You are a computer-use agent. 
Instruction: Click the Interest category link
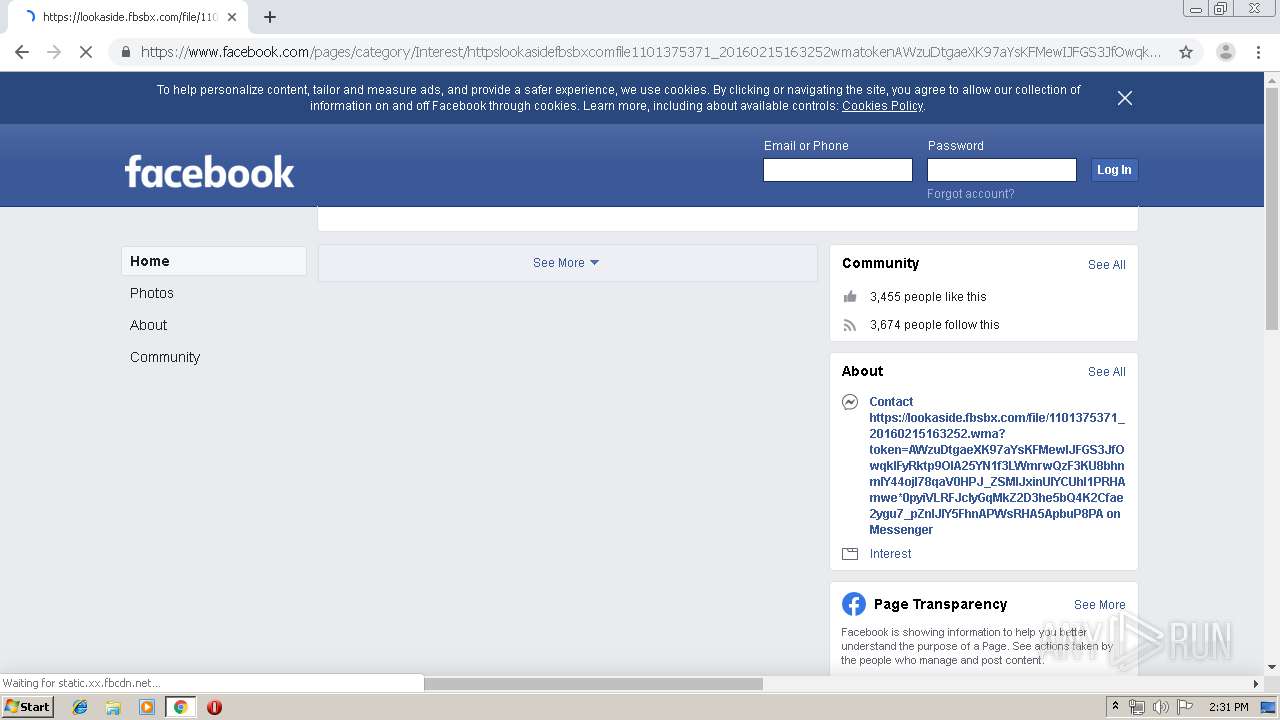(x=890, y=554)
